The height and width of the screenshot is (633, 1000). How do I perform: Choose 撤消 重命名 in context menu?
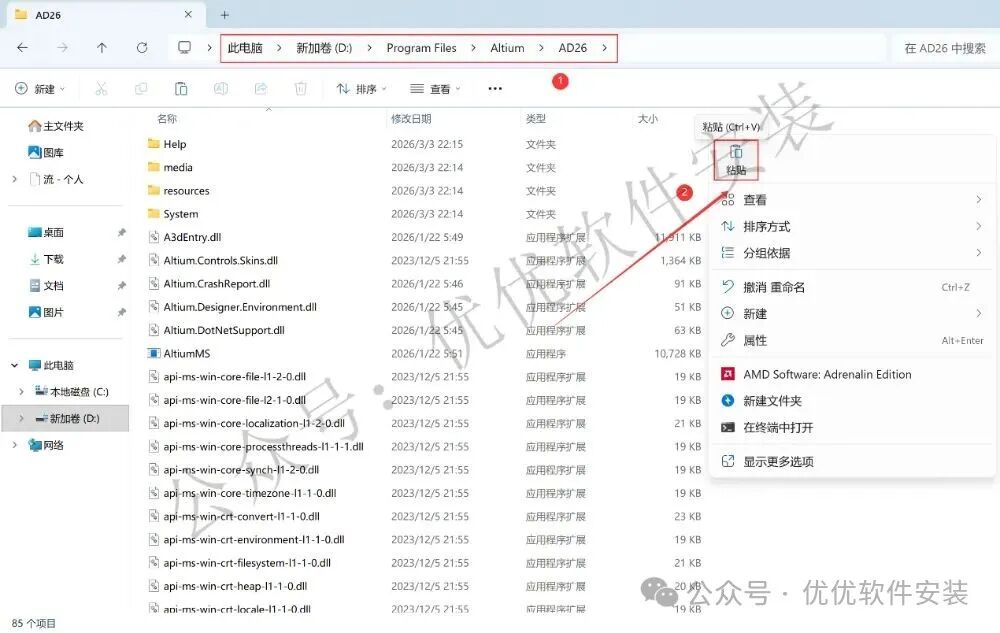tap(852, 287)
